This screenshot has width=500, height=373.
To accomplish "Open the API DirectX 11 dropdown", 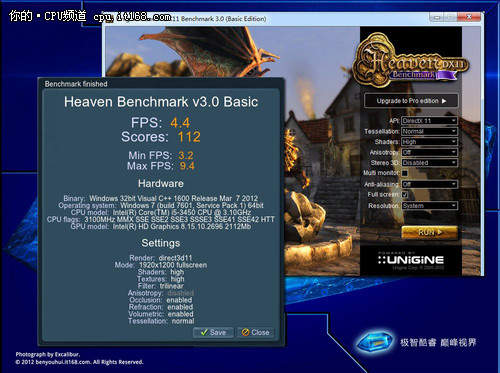I will point(429,121).
